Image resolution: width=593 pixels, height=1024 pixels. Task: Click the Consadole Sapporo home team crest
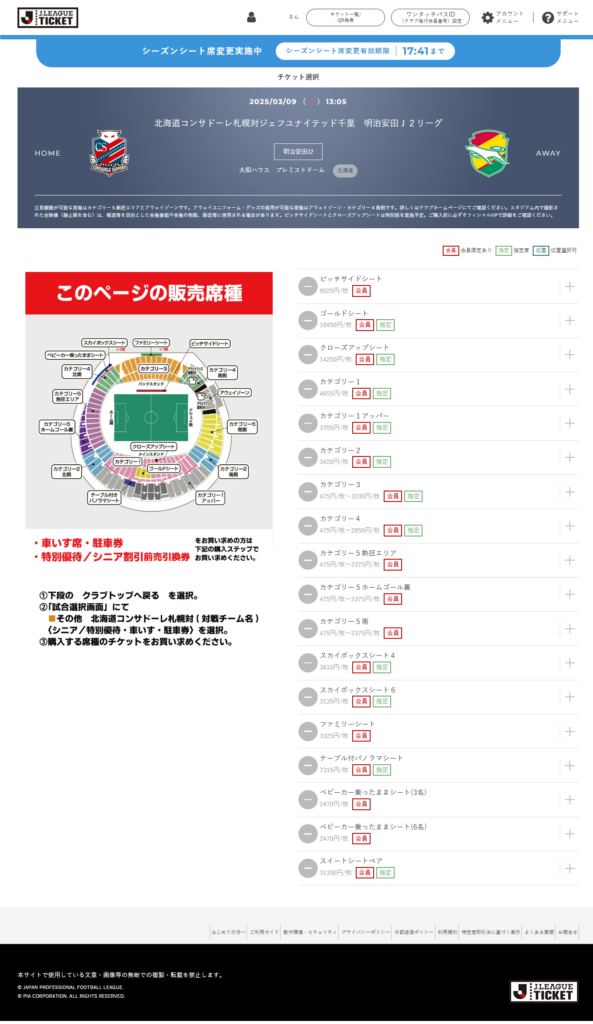point(110,153)
